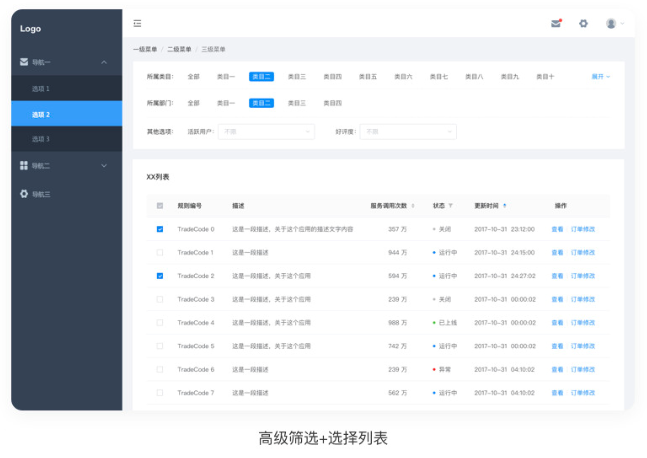The height and width of the screenshot is (458, 647).
Task: Select 类目四 in the 所属部门 filter
Action: (332, 103)
